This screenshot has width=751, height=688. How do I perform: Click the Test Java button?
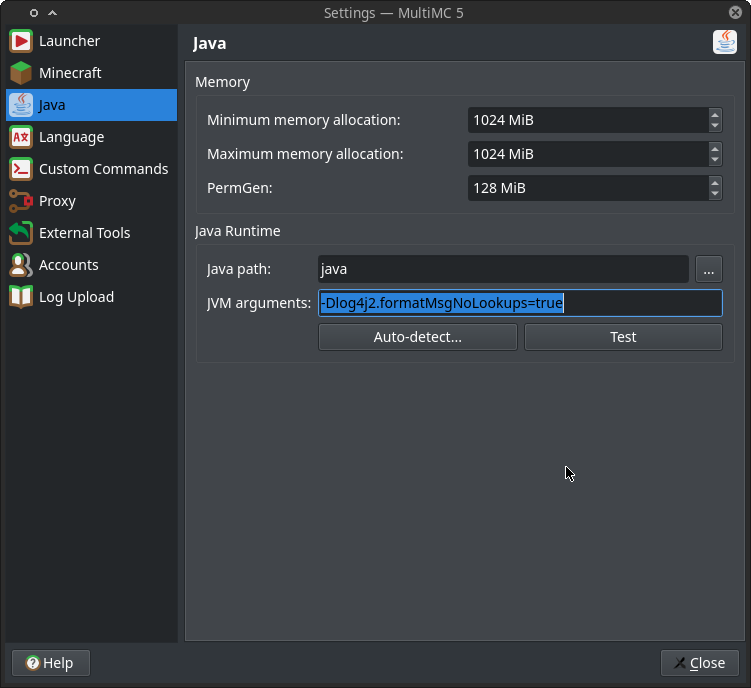tap(623, 337)
